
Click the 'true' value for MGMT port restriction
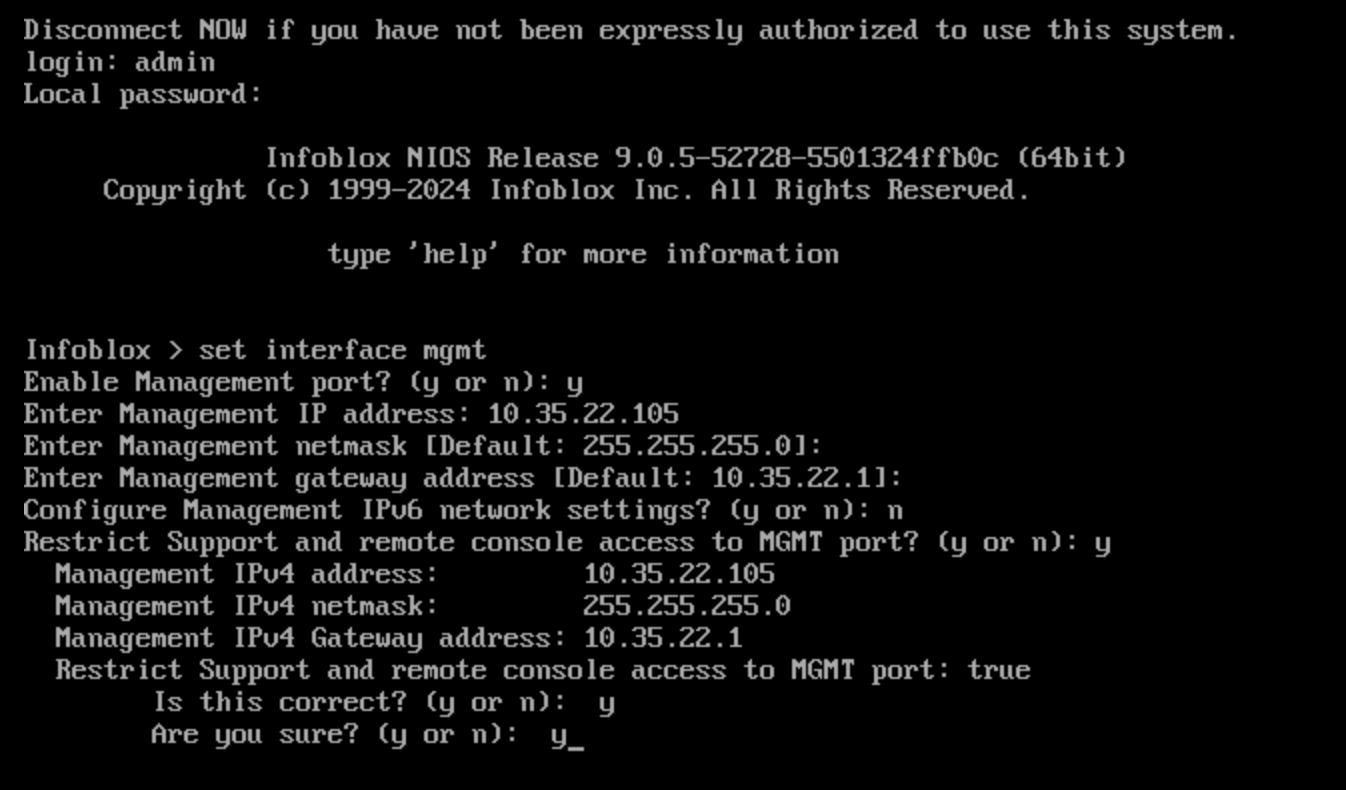pos(998,670)
